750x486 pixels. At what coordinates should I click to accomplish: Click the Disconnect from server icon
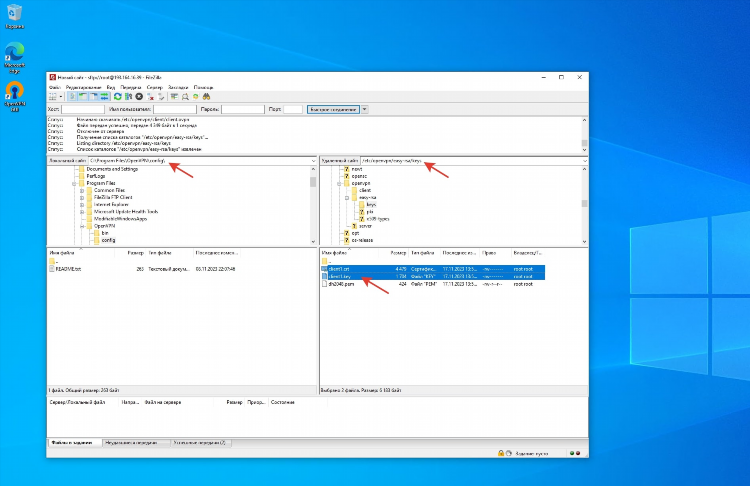tap(150, 97)
